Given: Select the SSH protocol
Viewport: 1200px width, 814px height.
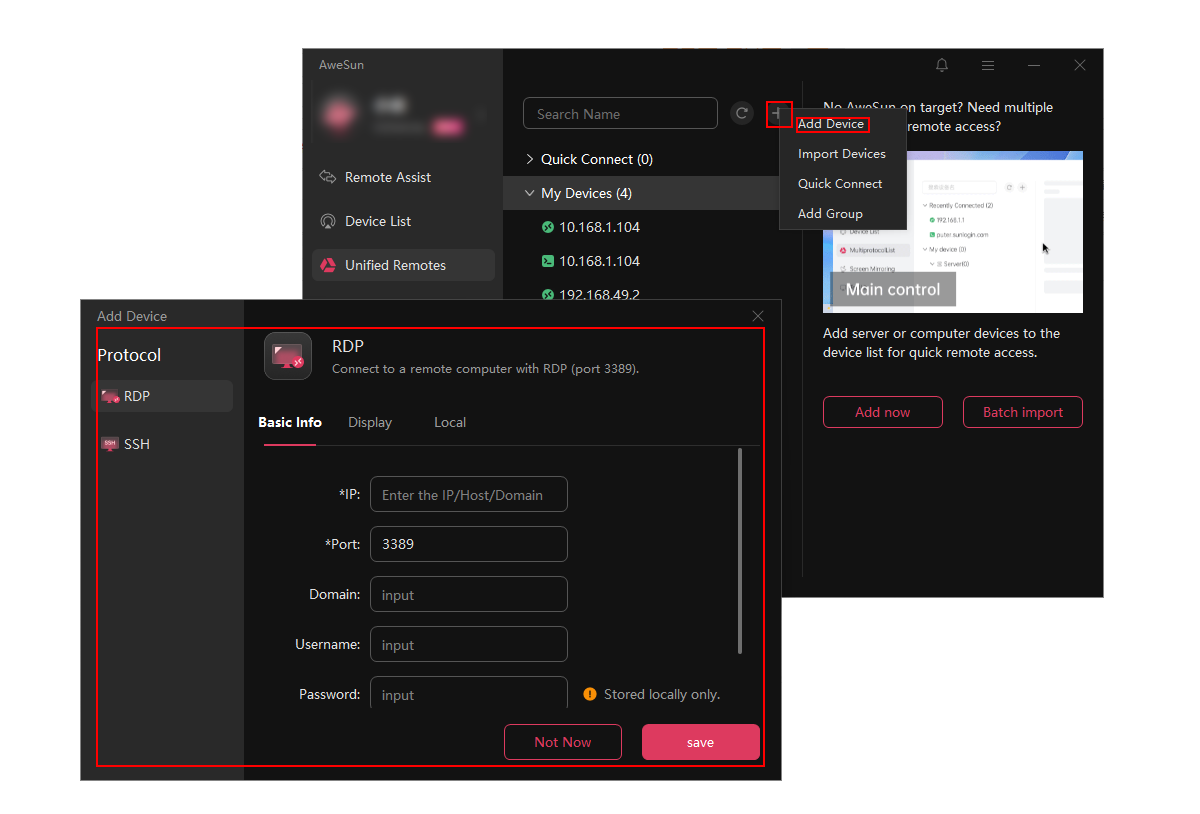Looking at the screenshot, I should pos(162,444).
